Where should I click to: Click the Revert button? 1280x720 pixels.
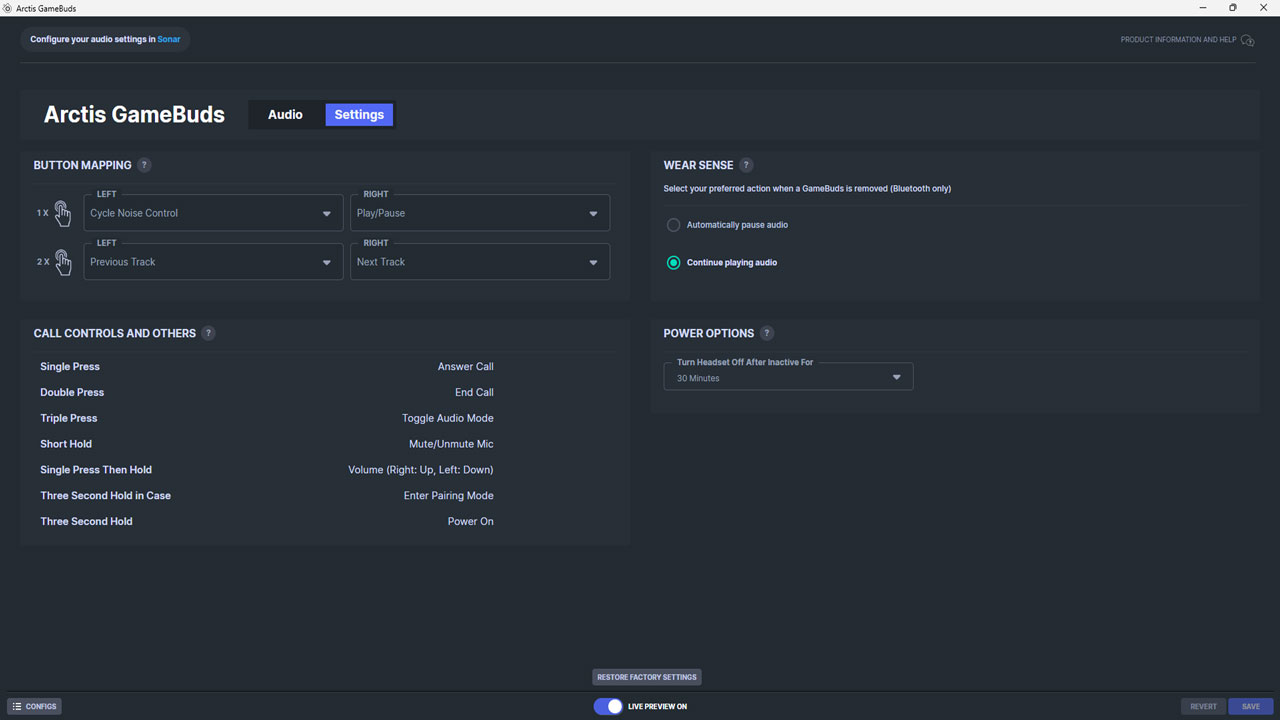click(1203, 706)
